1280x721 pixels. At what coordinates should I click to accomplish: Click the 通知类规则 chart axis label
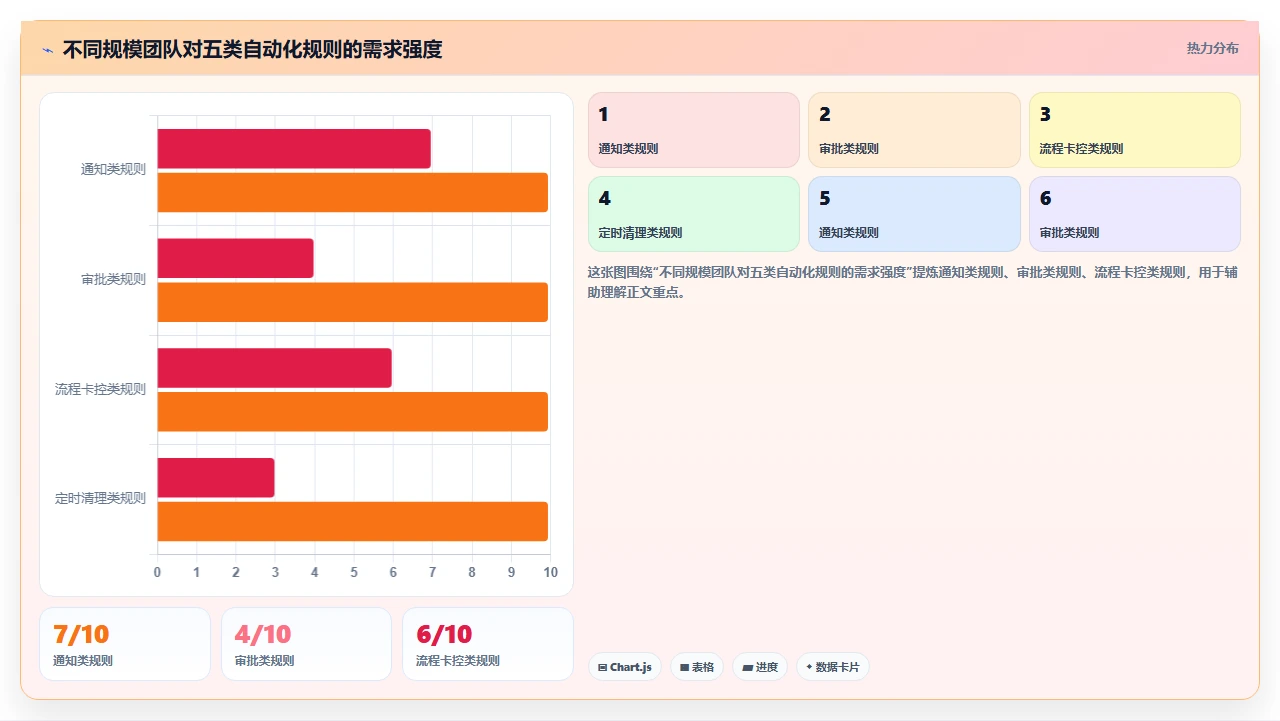[x=113, y=170]
